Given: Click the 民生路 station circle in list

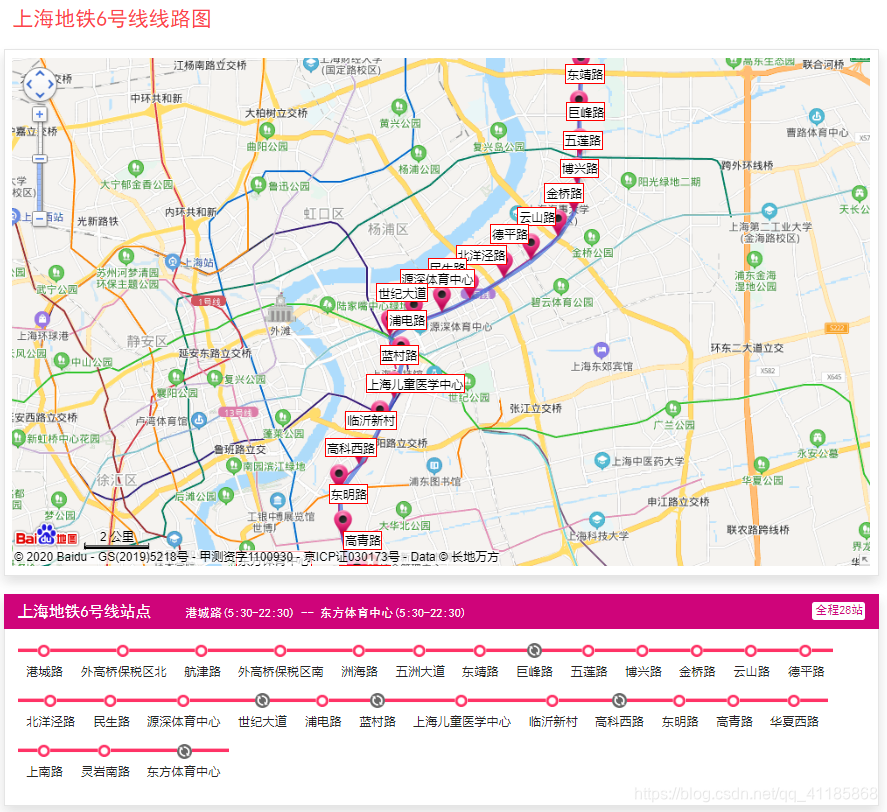Looking at the screenshot, I should 110,701.
